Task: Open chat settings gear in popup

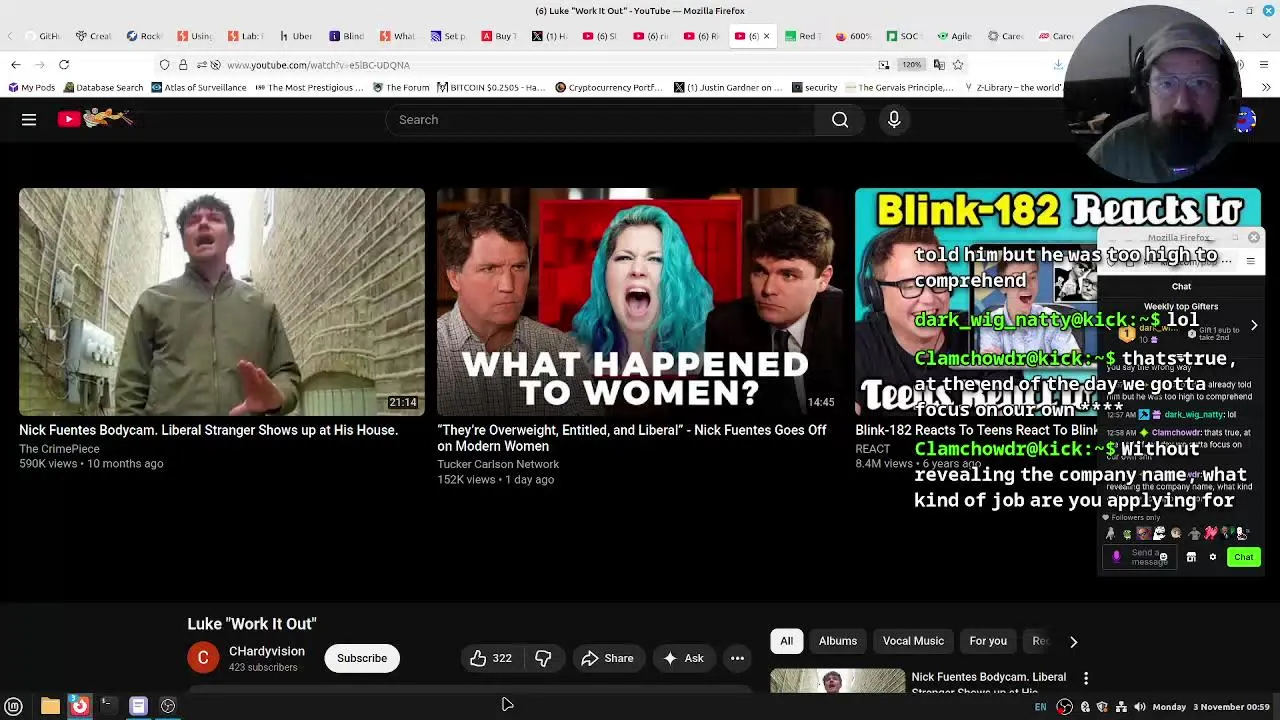Action: (x=1212, y=557)
